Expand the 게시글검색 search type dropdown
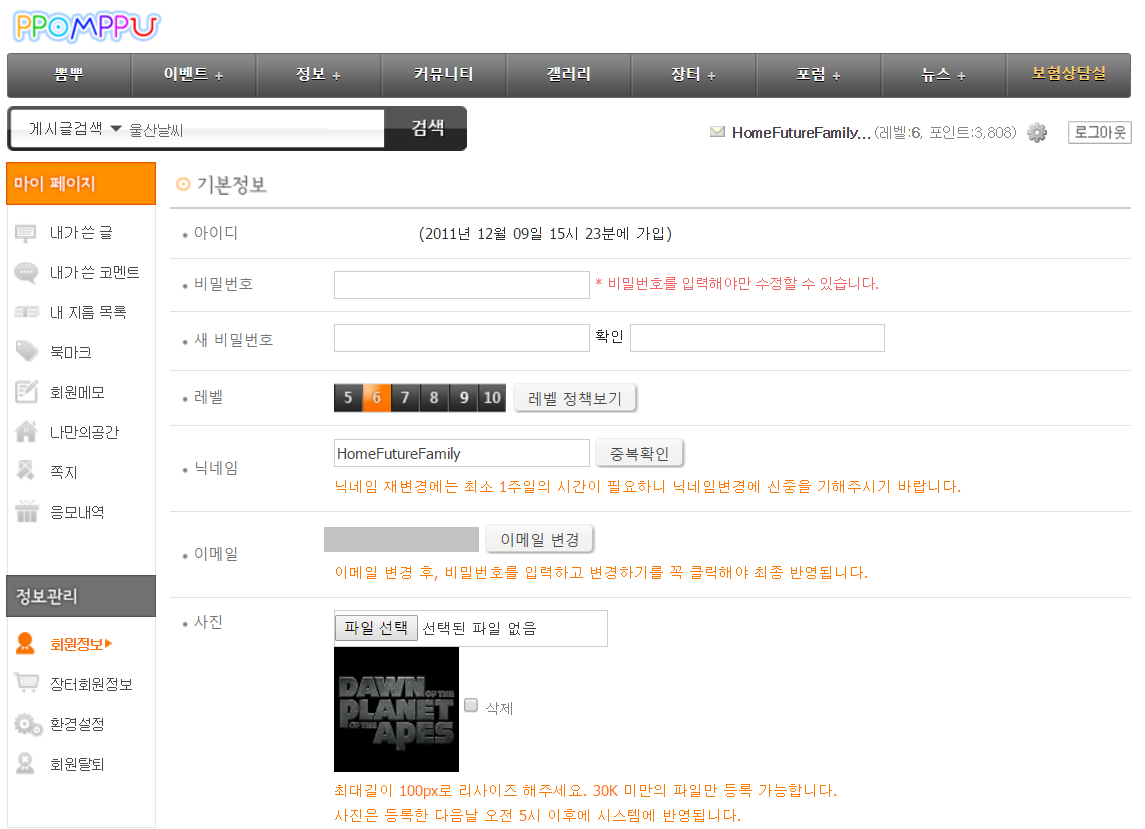 [75, 129]
